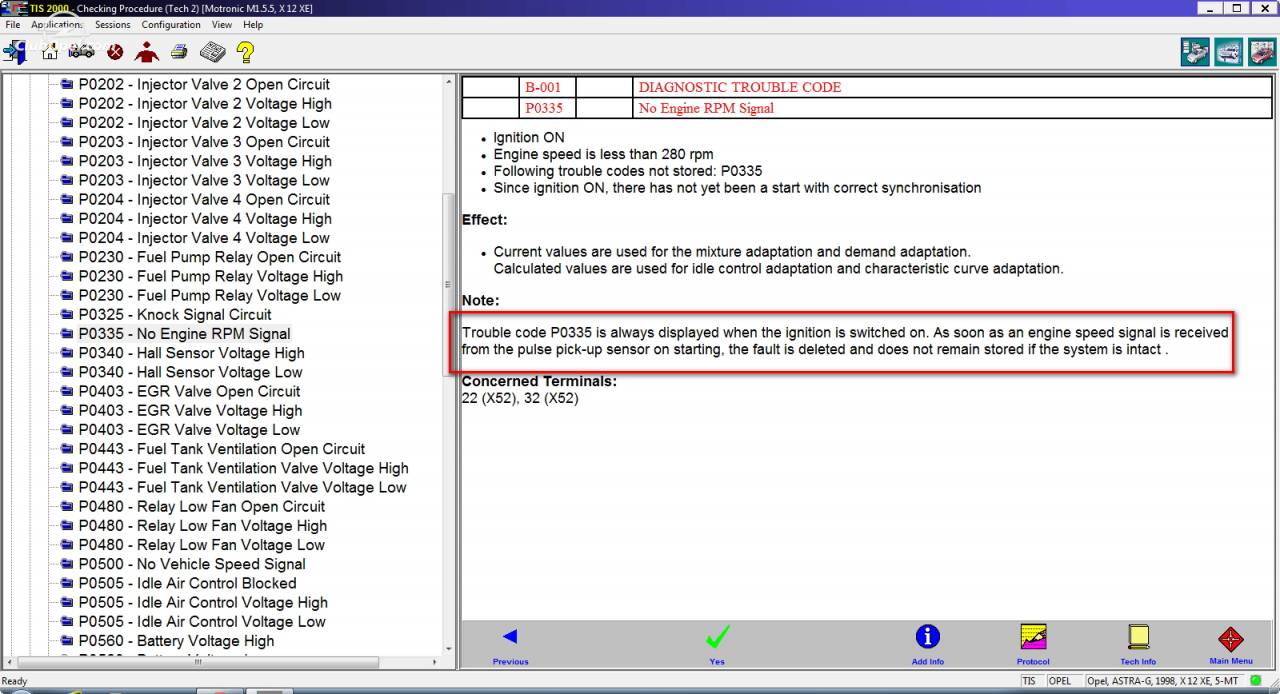Screen dimensions: 1280x694
Task: Click the "Concerned Terminals:" heading
Action: 539,381
